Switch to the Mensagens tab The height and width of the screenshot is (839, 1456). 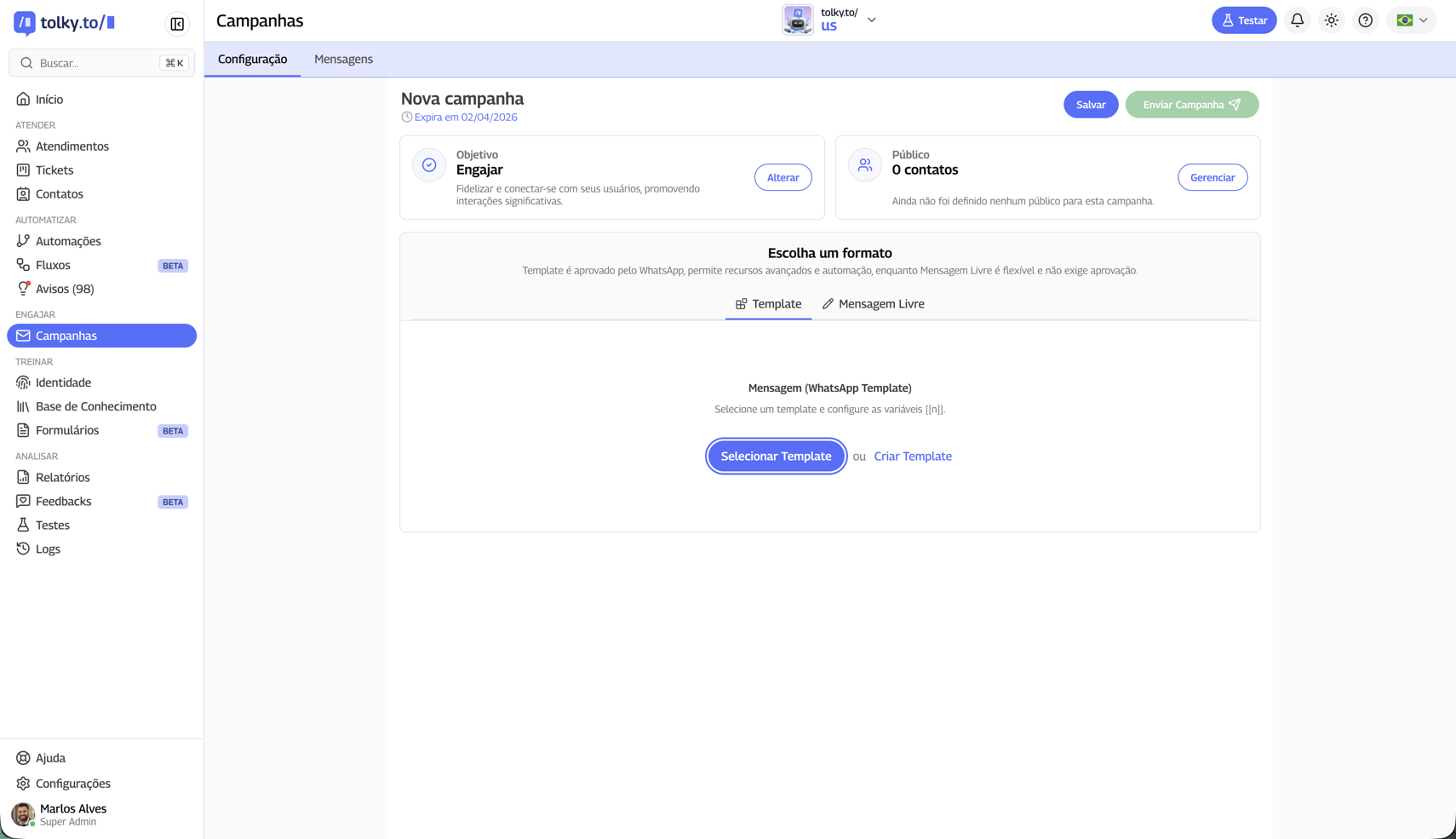click(x=343, y=59)
